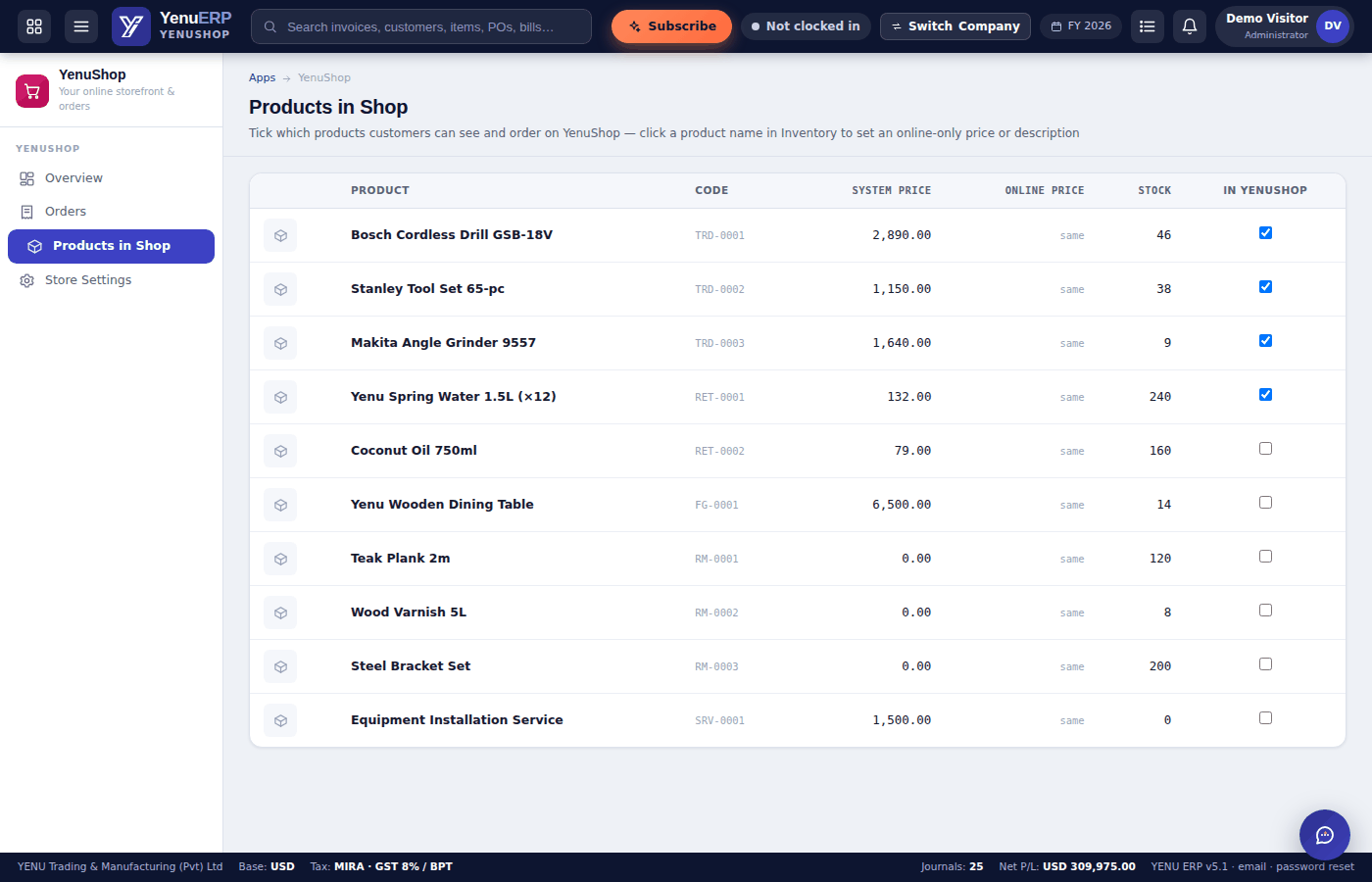Click product icon for Wood Varnish 5L
This screenshot has height=882, width=1372.
coord(280,612)
